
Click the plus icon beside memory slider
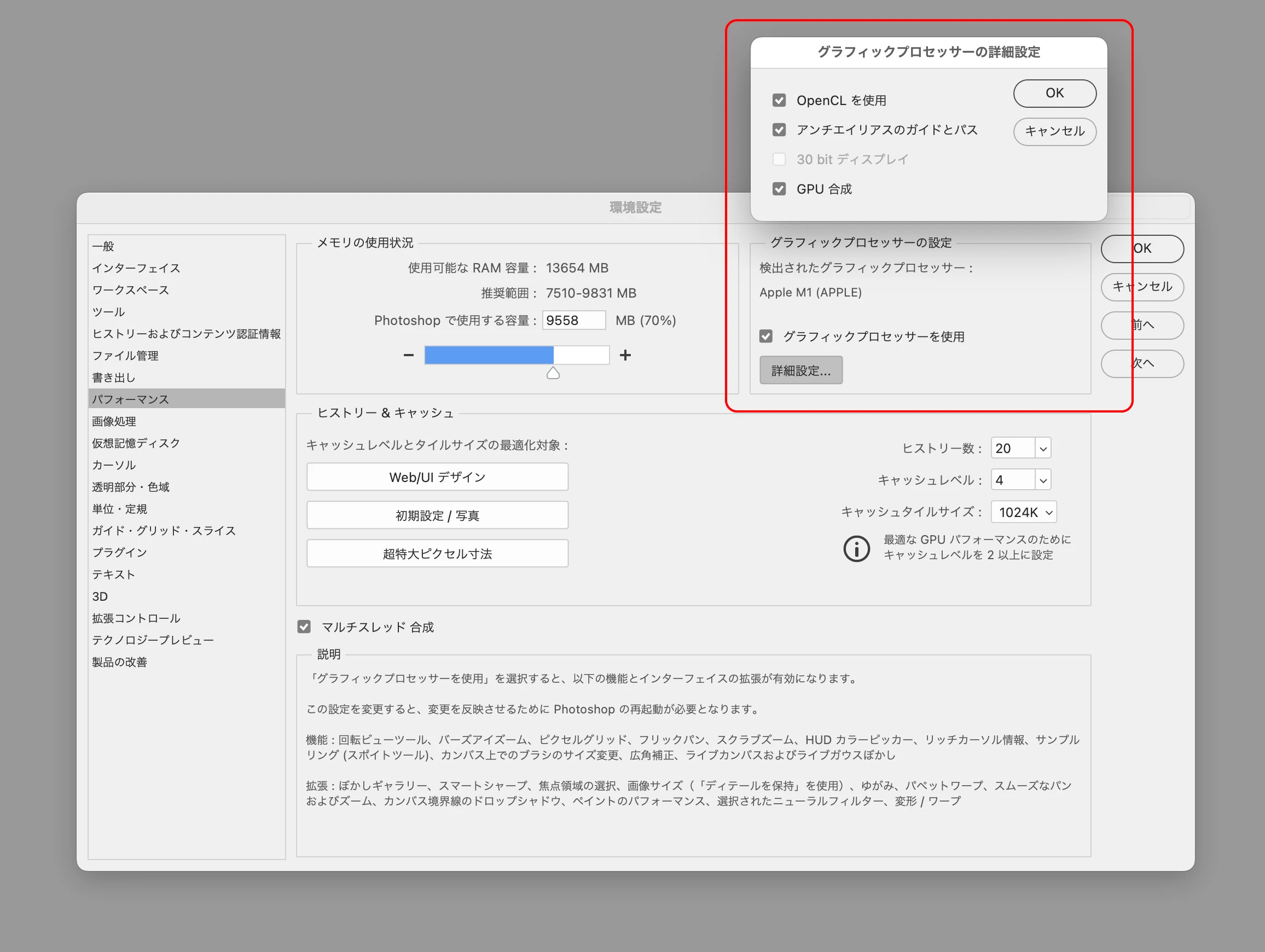pos(625,355)
